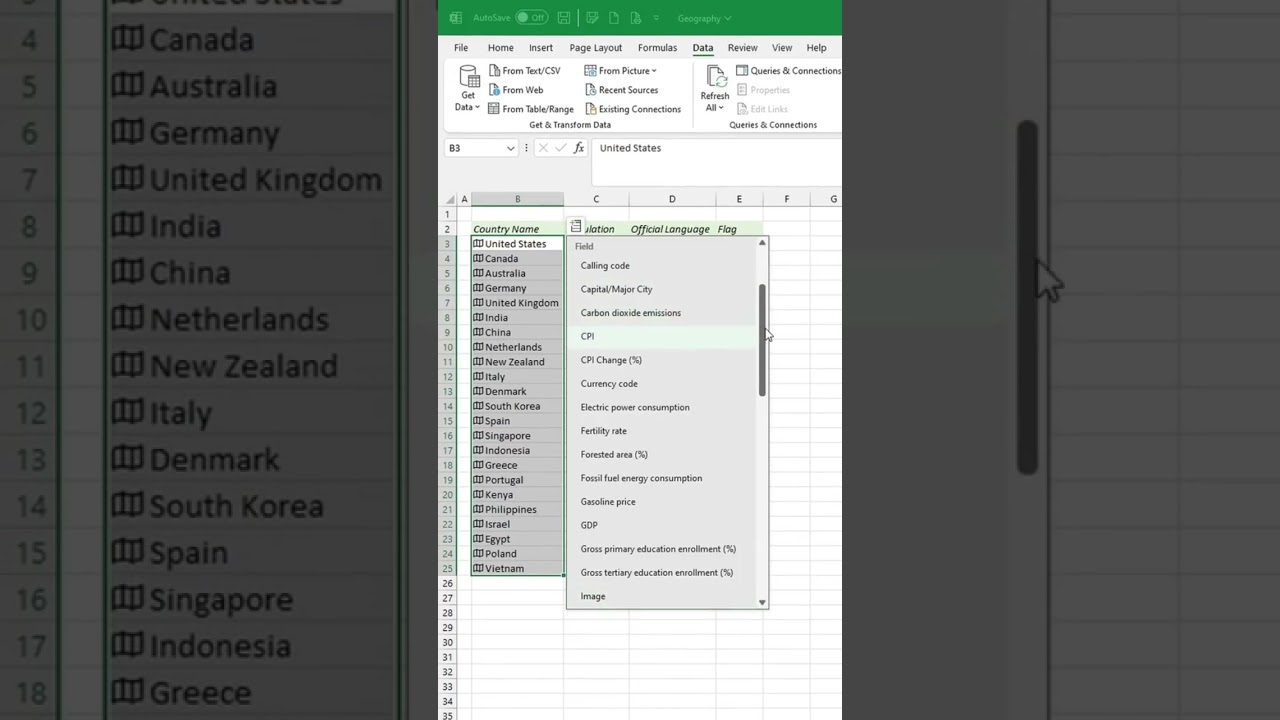
Task: Click the map icon beside Germany
Action: pos(479,288)
